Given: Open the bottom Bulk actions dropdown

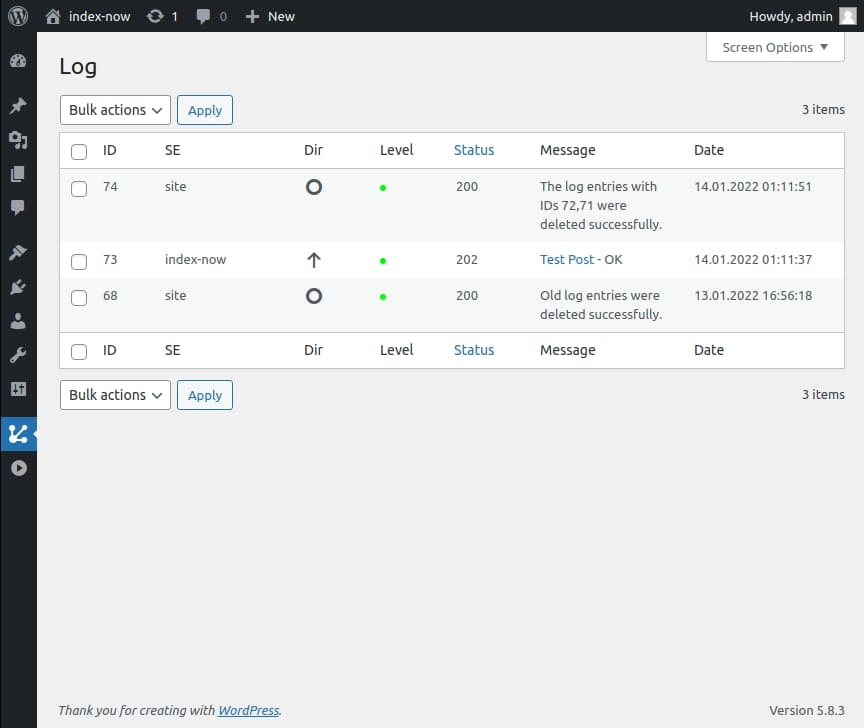Looking at the screenshot, I should click(115, 395).
